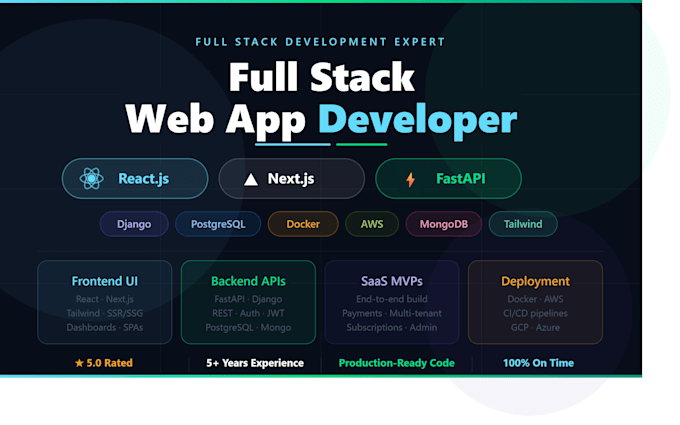This screenshot has width=680, height=425.
Task: Select the Next.js pill
Action: (x=291, y=178)
